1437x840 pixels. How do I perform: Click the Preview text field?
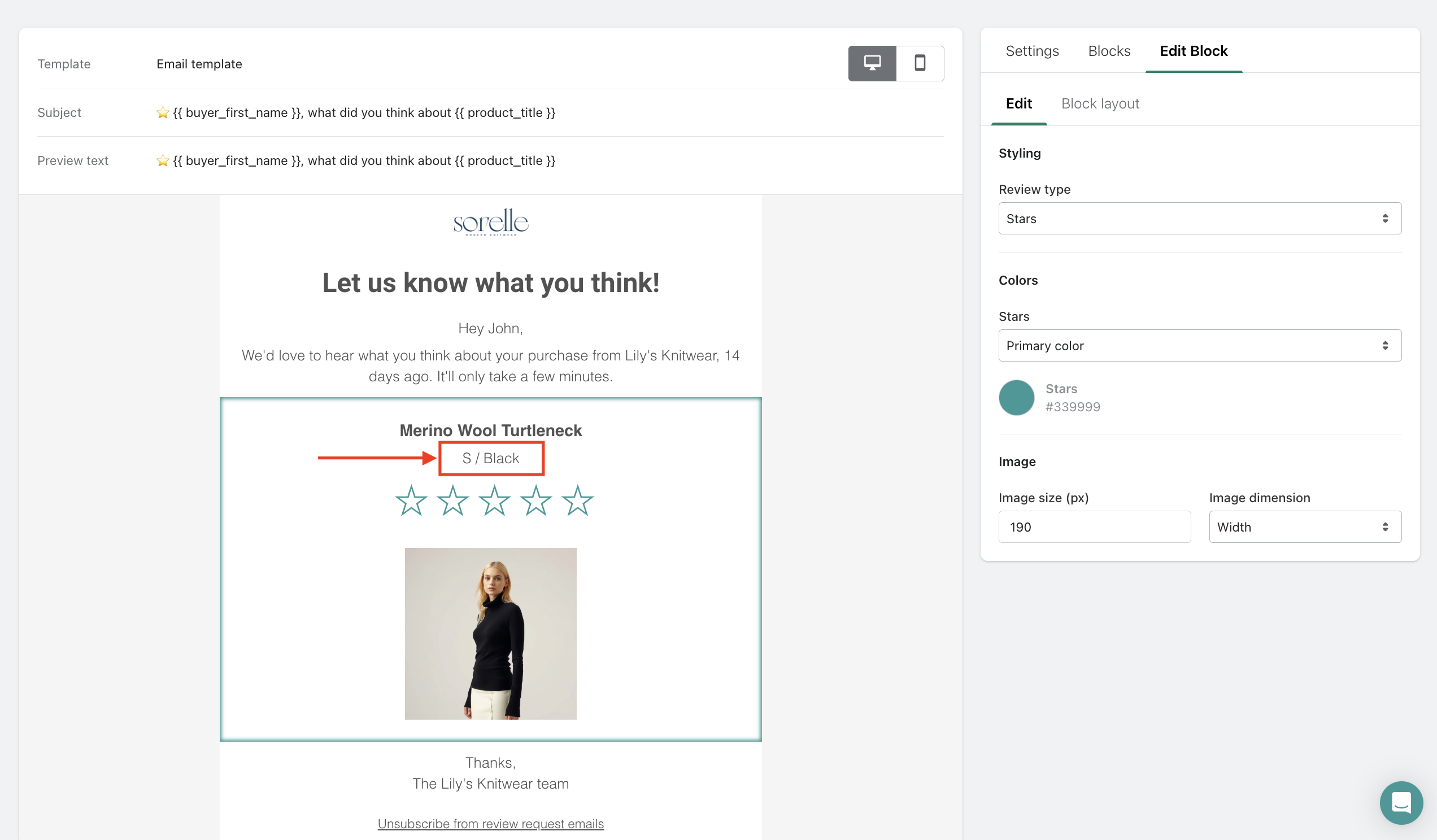[x=356, y=160]
